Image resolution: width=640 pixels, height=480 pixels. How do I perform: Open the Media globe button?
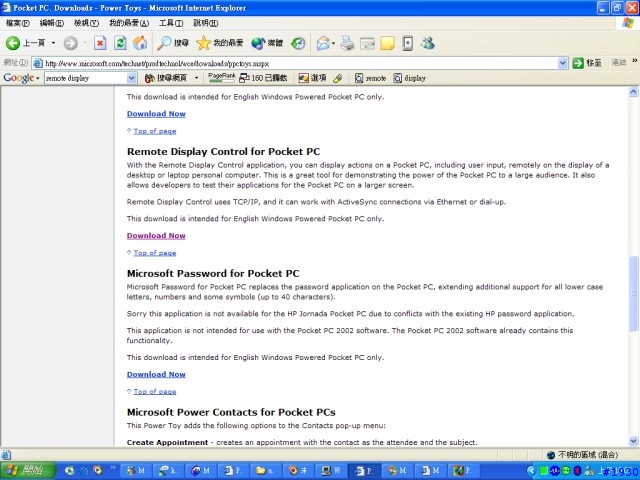(x=267, y=43)
